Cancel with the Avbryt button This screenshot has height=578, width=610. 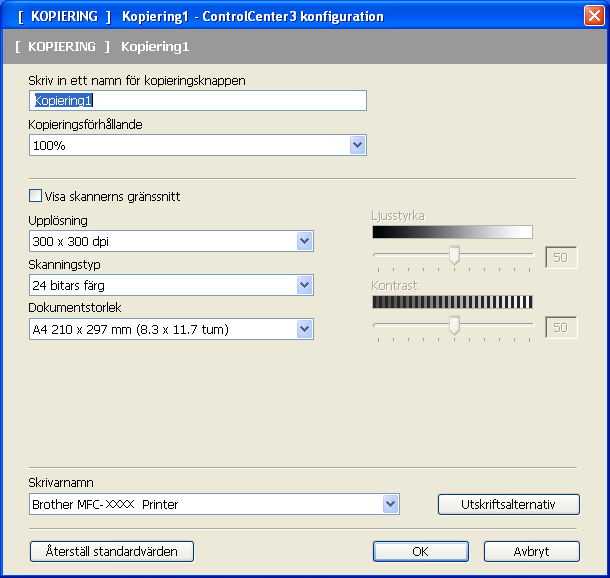click(x=531, y=552)
